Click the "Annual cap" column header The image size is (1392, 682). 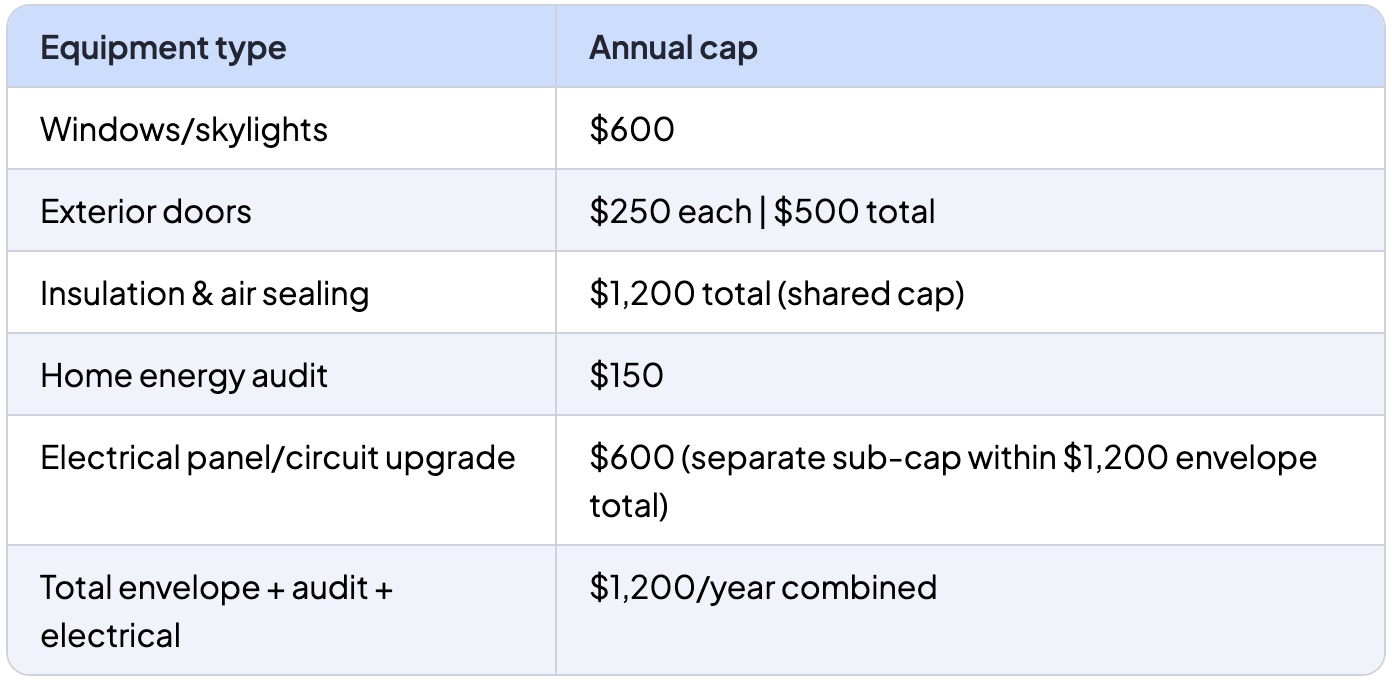[x=673, y=48]
